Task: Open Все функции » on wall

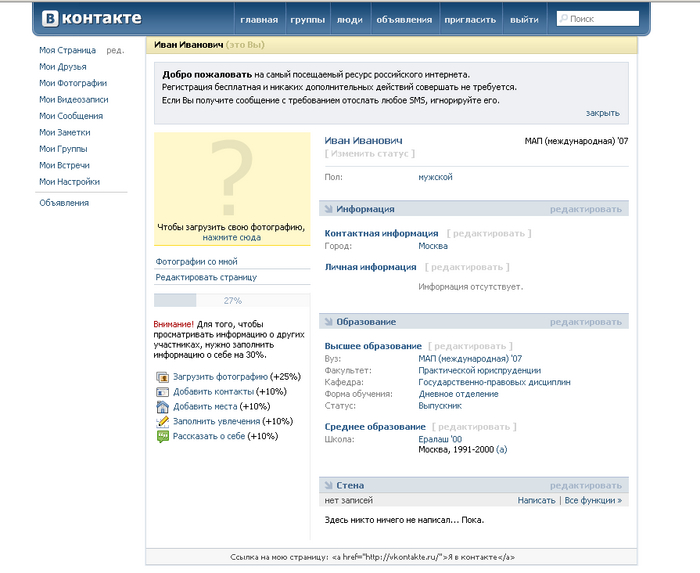Action: point(593,501)
